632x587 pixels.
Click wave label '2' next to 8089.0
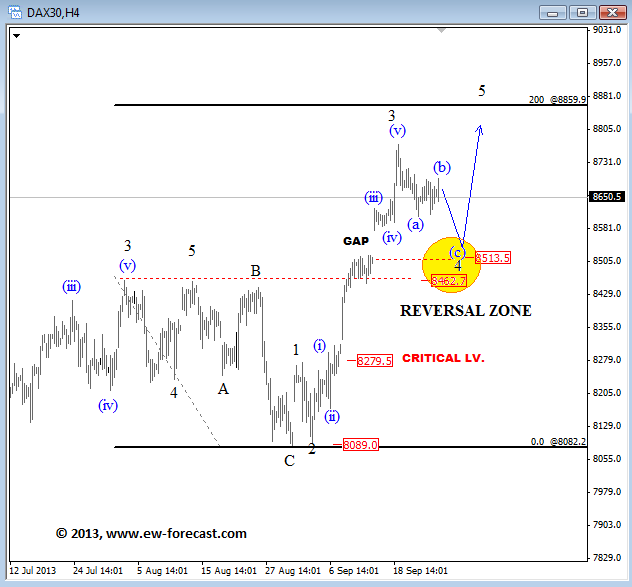click(312, 449)
